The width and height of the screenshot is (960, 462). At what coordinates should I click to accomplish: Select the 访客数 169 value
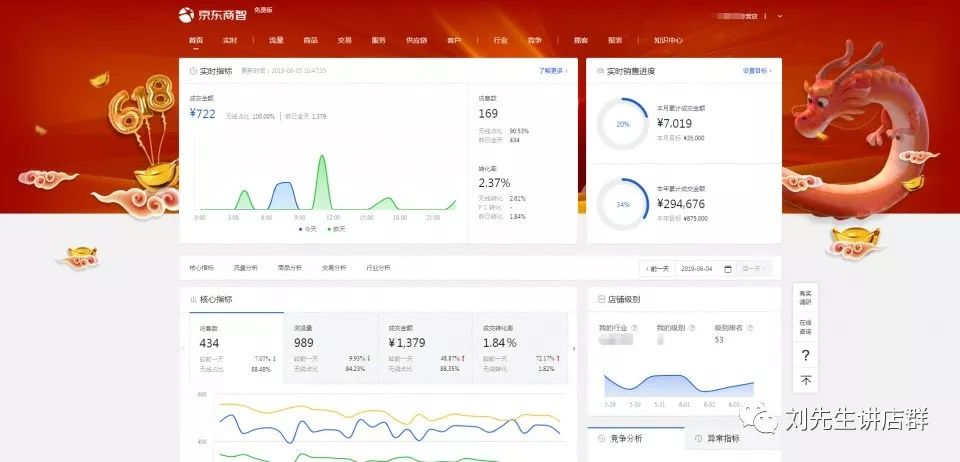coord(488,114)
